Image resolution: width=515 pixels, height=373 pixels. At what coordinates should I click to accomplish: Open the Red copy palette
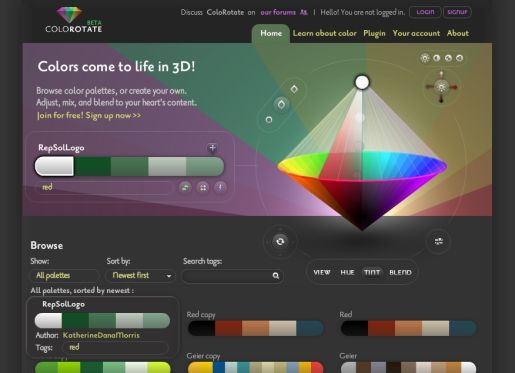(x=255, y=328)
